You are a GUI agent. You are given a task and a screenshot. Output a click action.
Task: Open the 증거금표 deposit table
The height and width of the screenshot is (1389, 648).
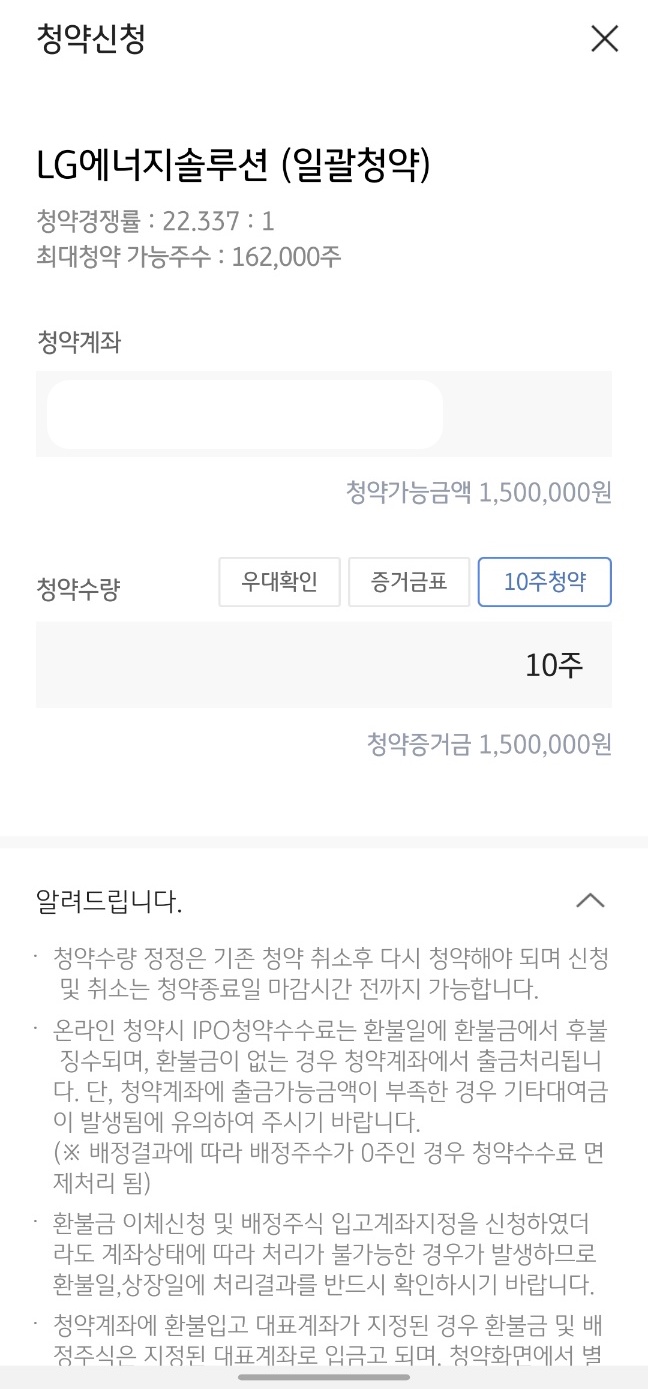[x=409, y=582]
